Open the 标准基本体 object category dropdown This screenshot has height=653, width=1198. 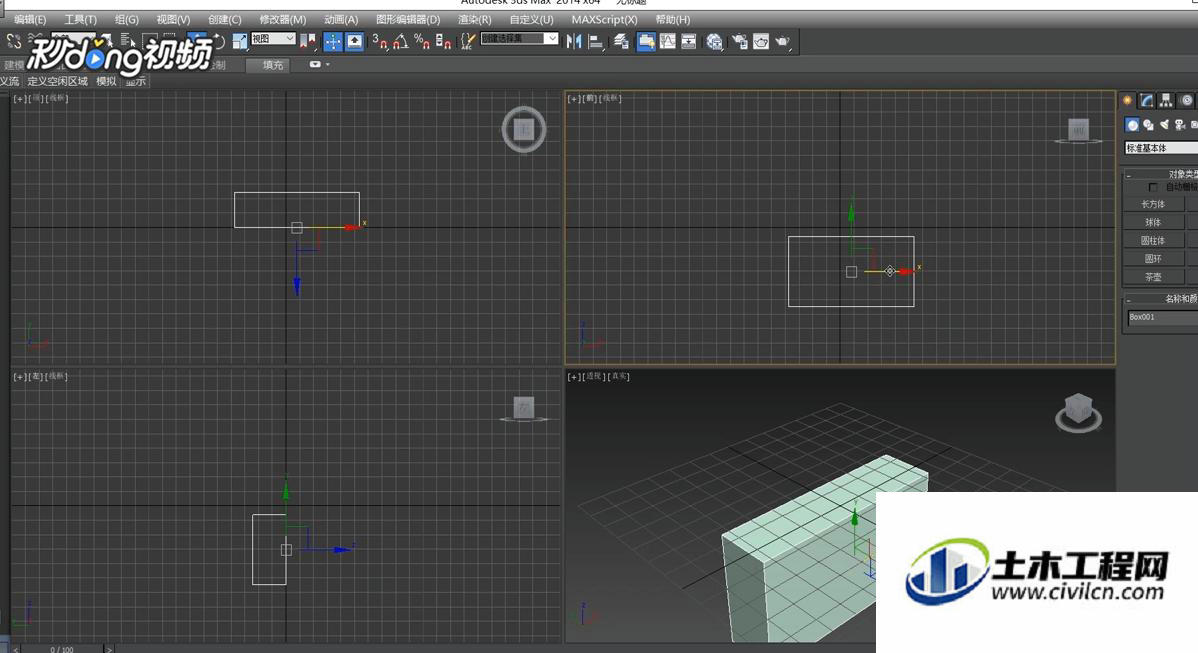tap(1161, 148)
